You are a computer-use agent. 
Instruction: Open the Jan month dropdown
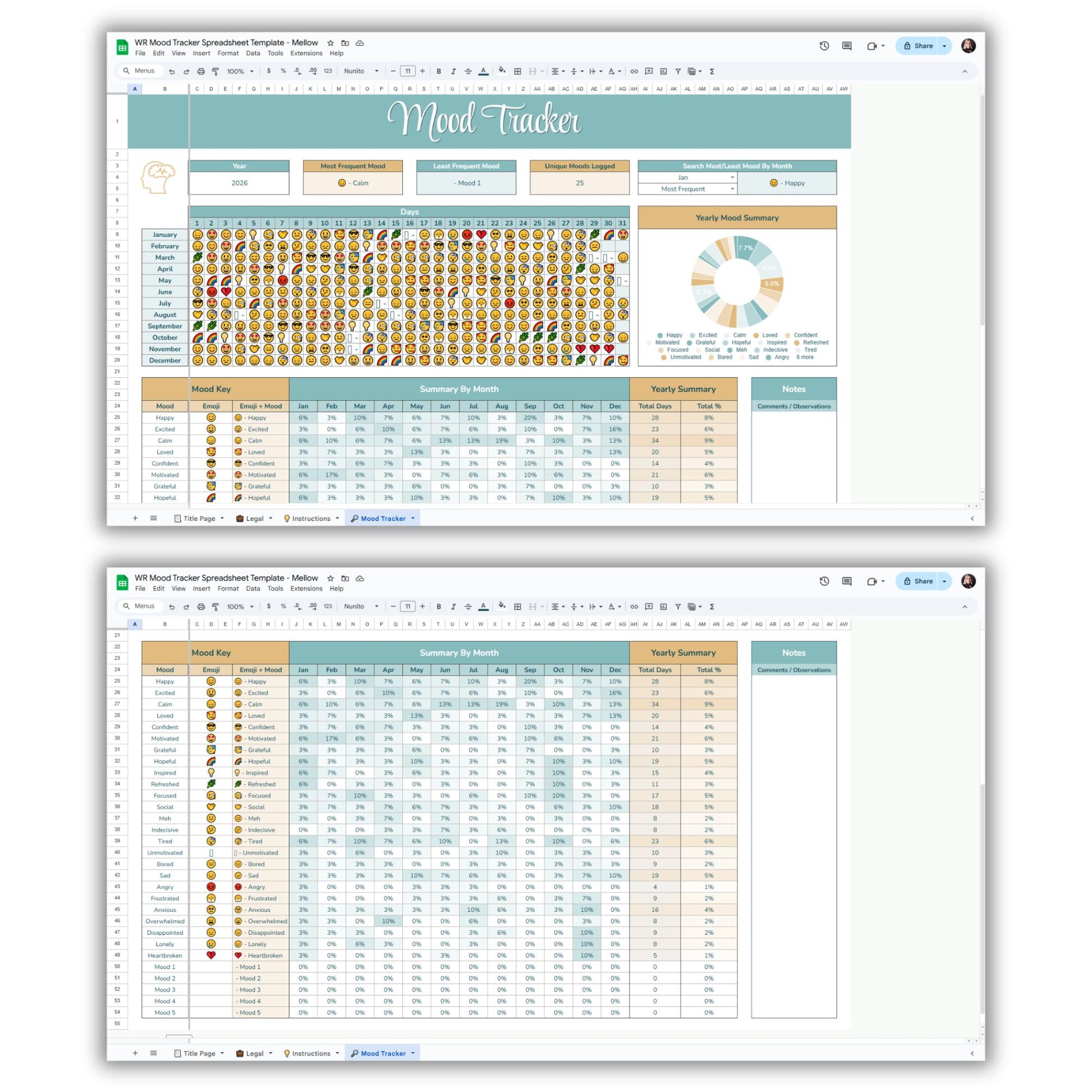point(732,177)
